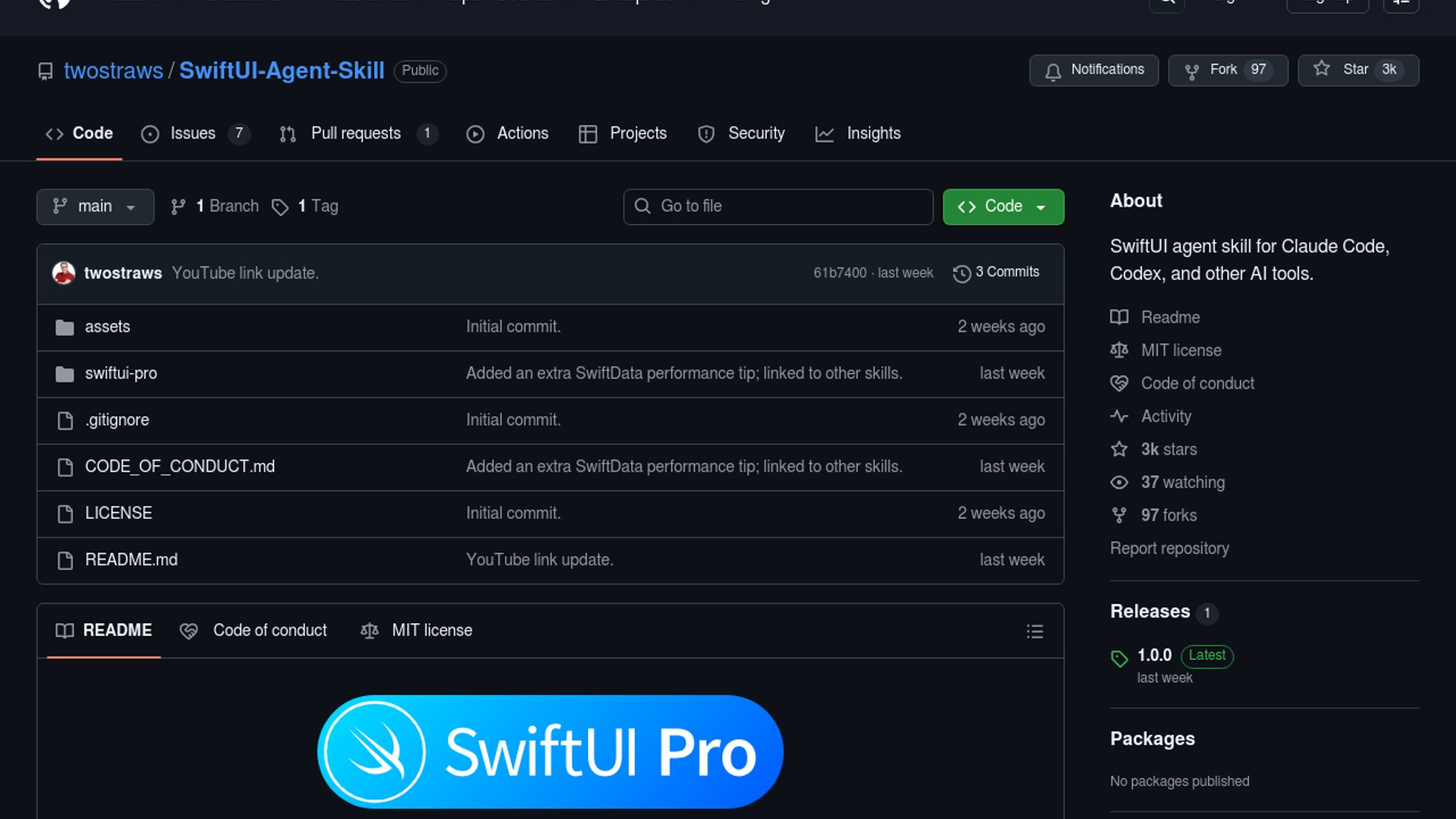The image size is (1456, 819).
Task: Click the SwiftUI Pro banner image
Action: (550, 751)
